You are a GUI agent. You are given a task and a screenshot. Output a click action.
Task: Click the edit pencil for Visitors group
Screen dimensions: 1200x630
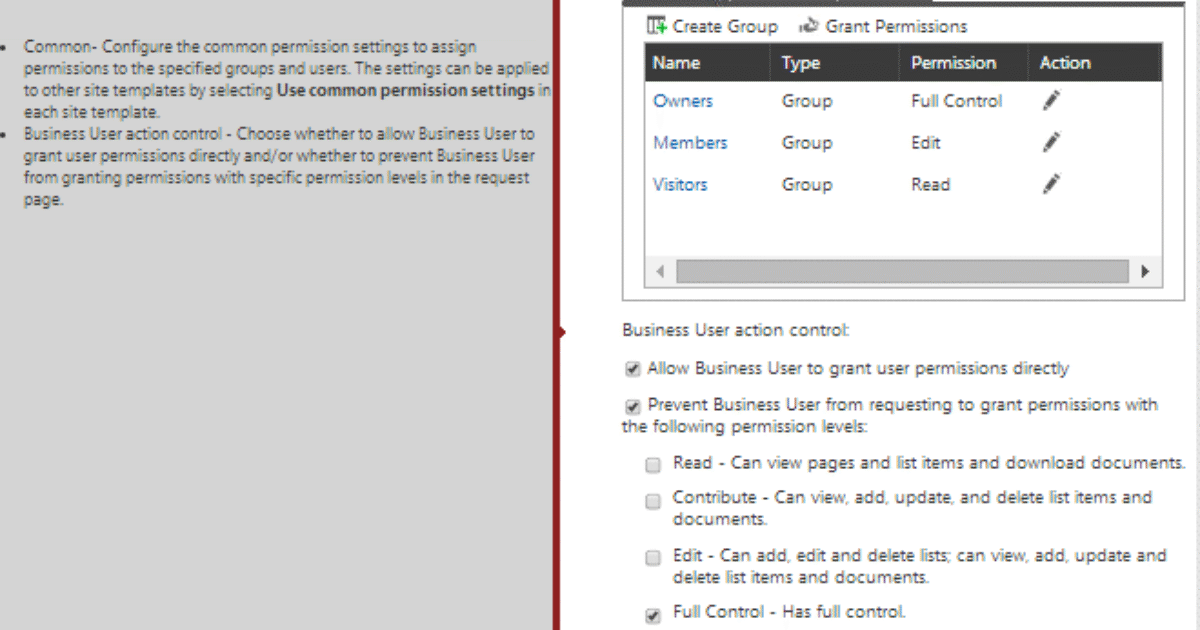(x=1051, y=184)
